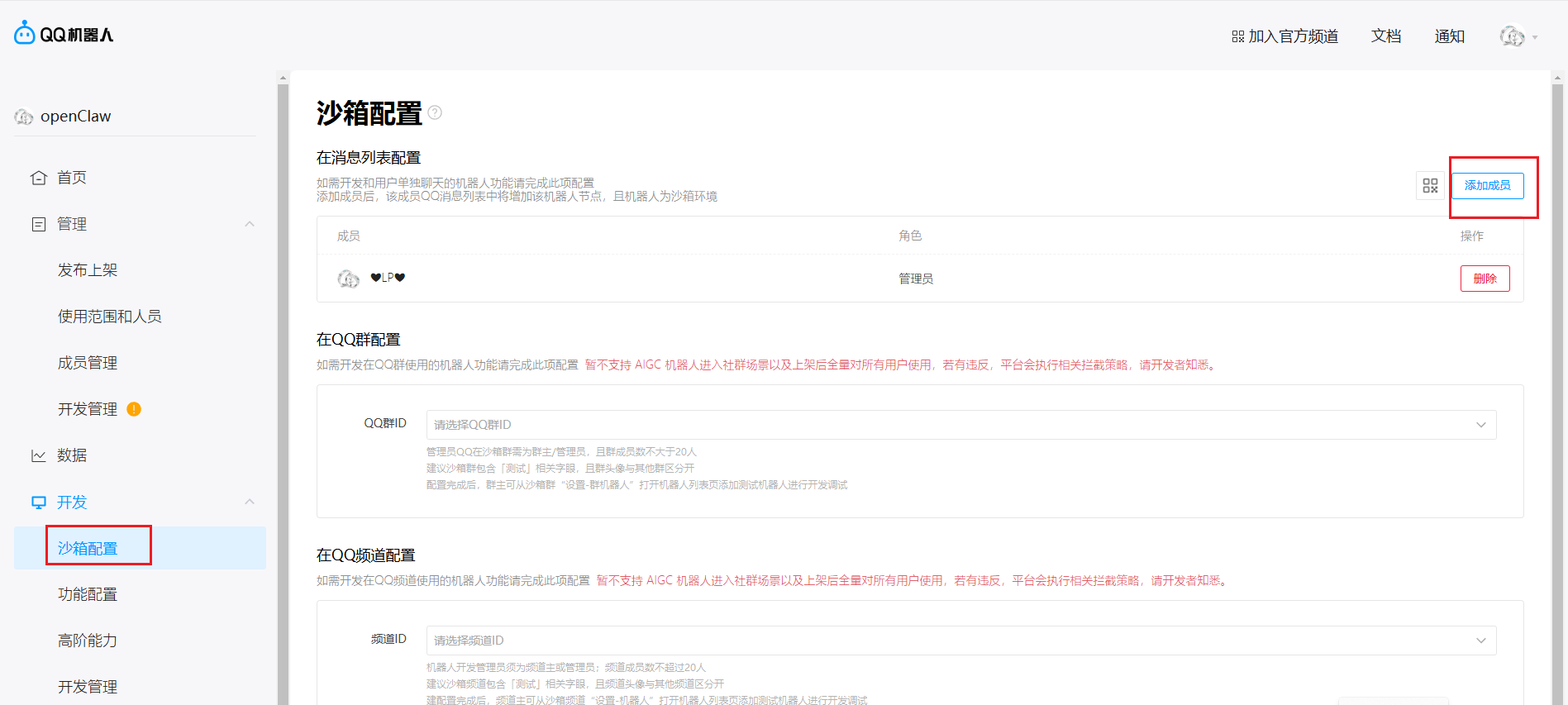Click the grid icon beside 加入官方频道
This screenshot has width=1568, height=705.
[x=1237, y=36]
